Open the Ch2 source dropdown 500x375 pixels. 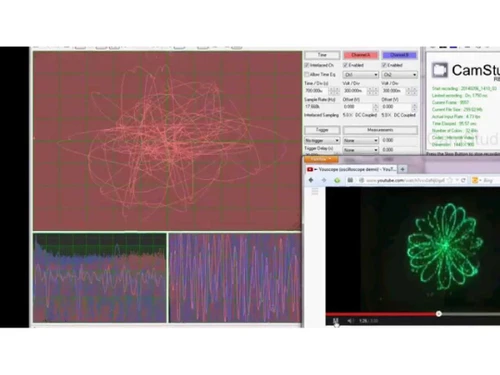coord(400,75)
